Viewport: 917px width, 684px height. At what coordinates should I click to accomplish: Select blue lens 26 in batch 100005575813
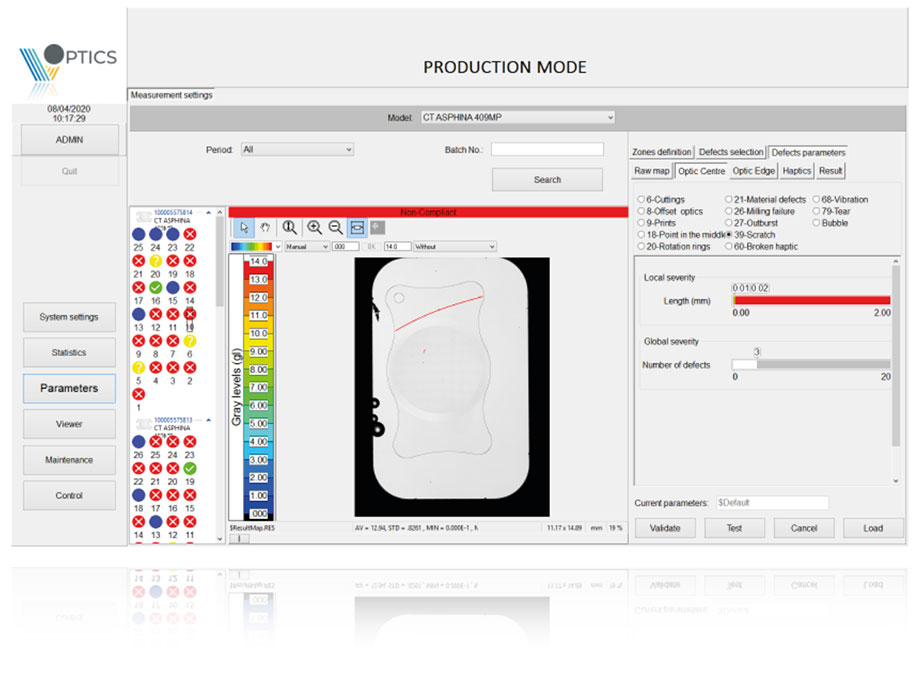139,442
